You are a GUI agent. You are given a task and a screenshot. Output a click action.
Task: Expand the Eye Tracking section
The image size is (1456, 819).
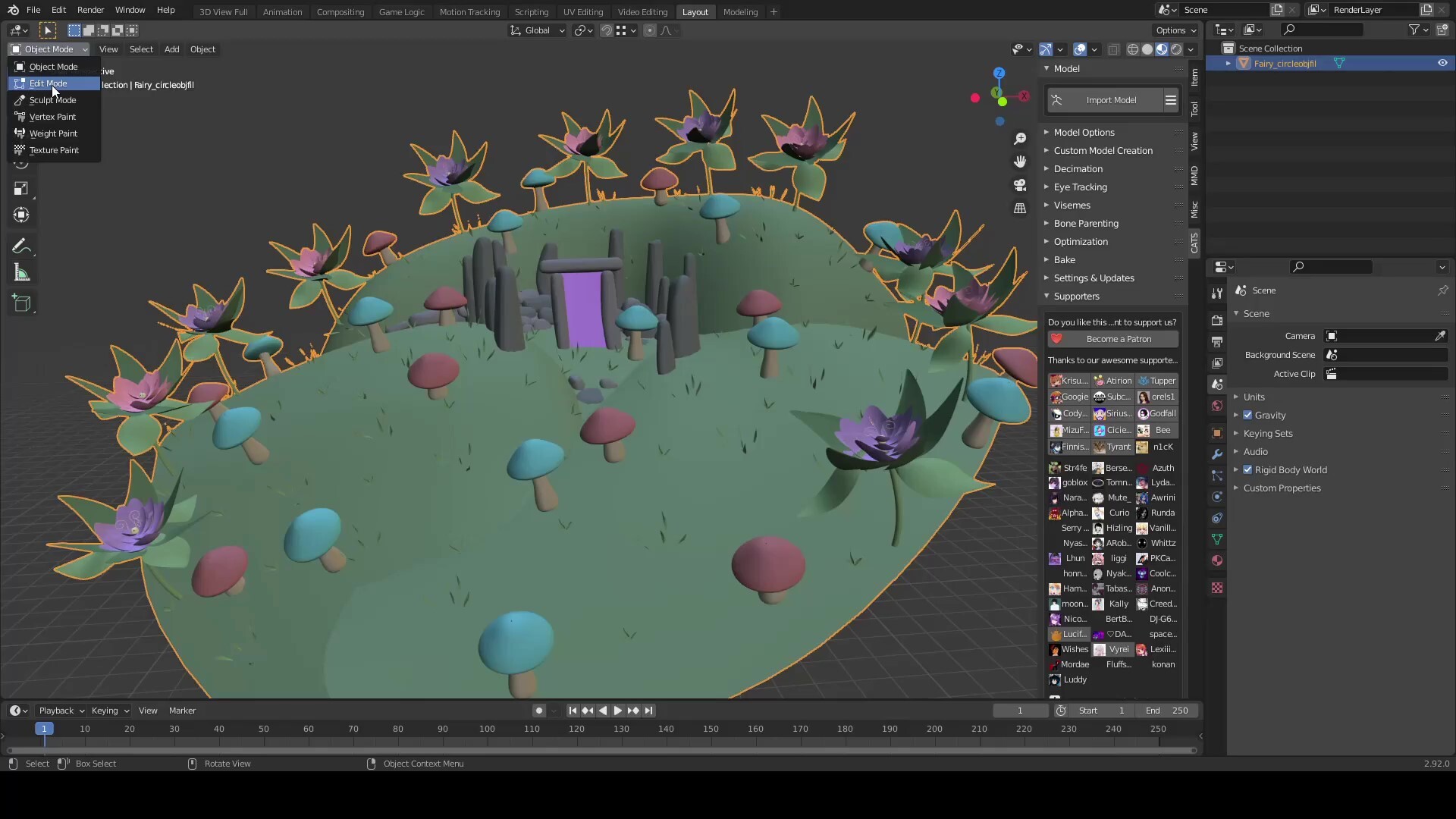coord(1080,187)
